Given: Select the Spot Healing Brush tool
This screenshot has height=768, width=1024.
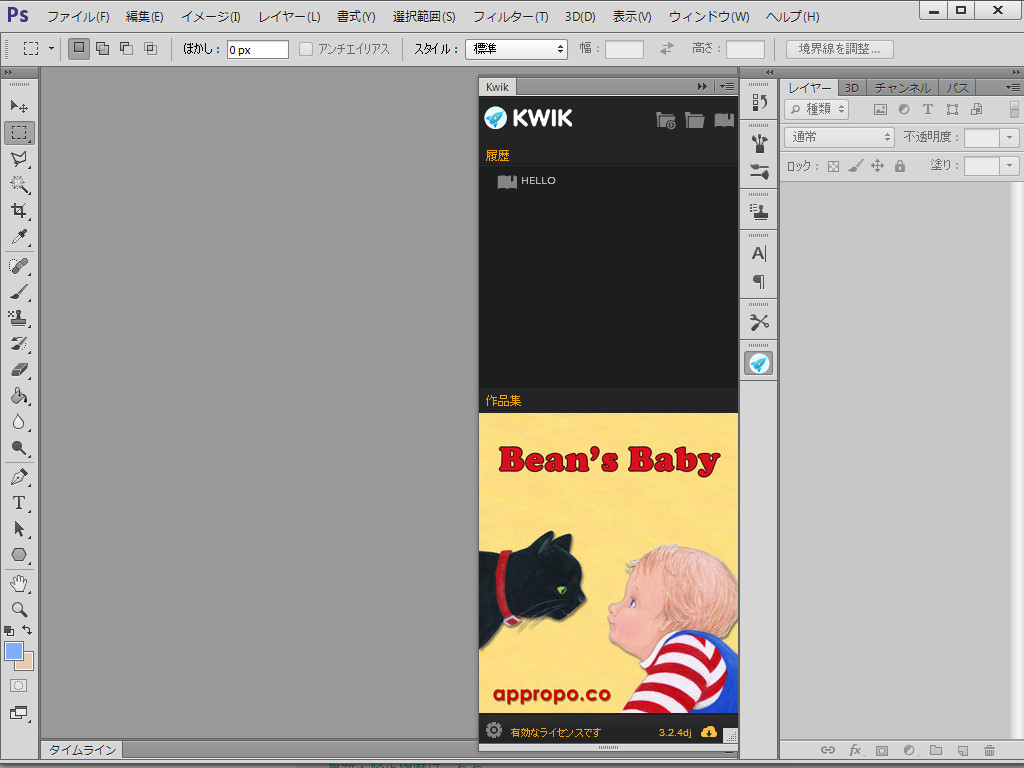Looking at the screenshot, I should (19, 266).
